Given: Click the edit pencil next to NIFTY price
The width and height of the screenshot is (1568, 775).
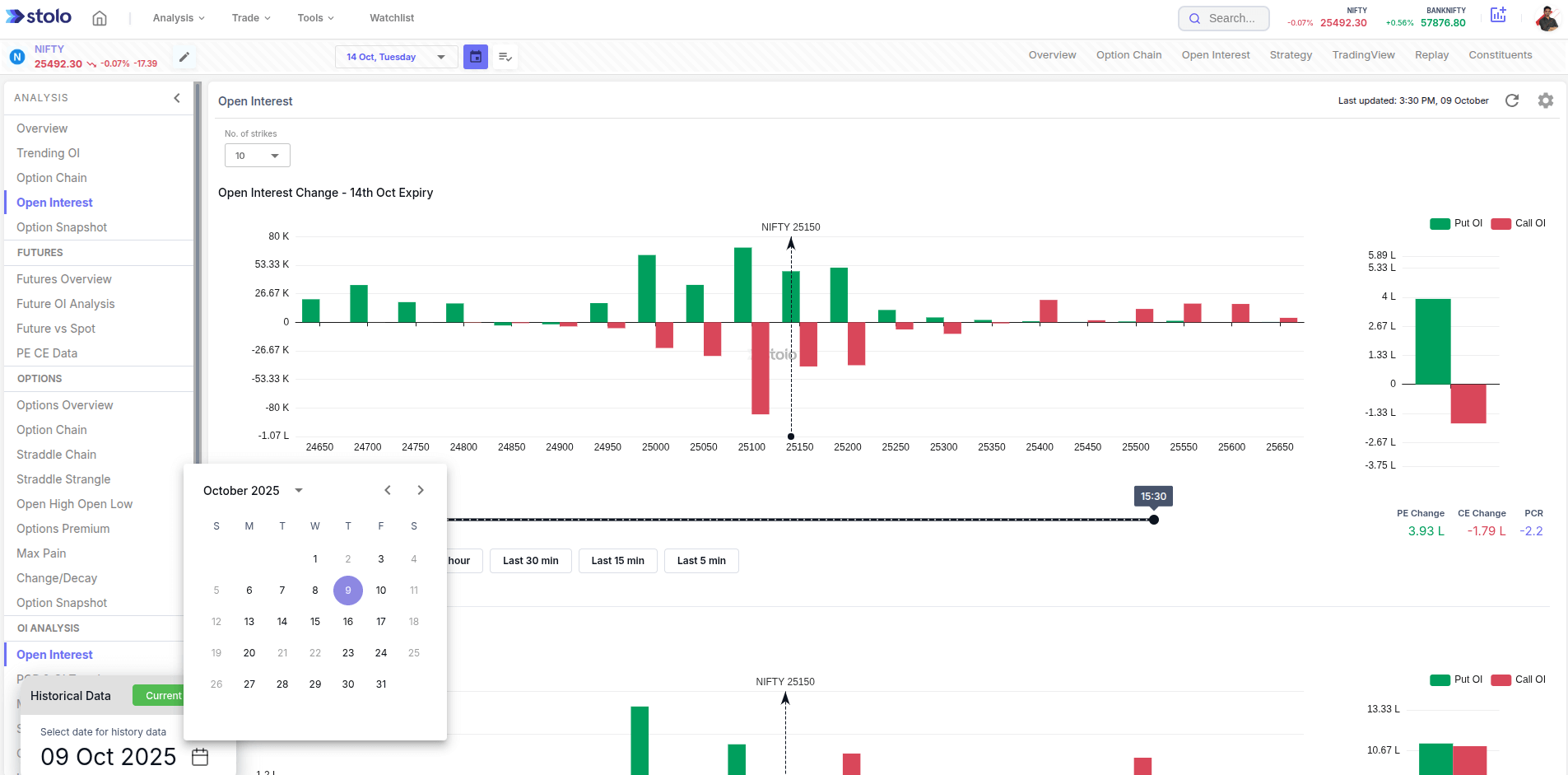Looking at the screenshot, I should [184, 56].
